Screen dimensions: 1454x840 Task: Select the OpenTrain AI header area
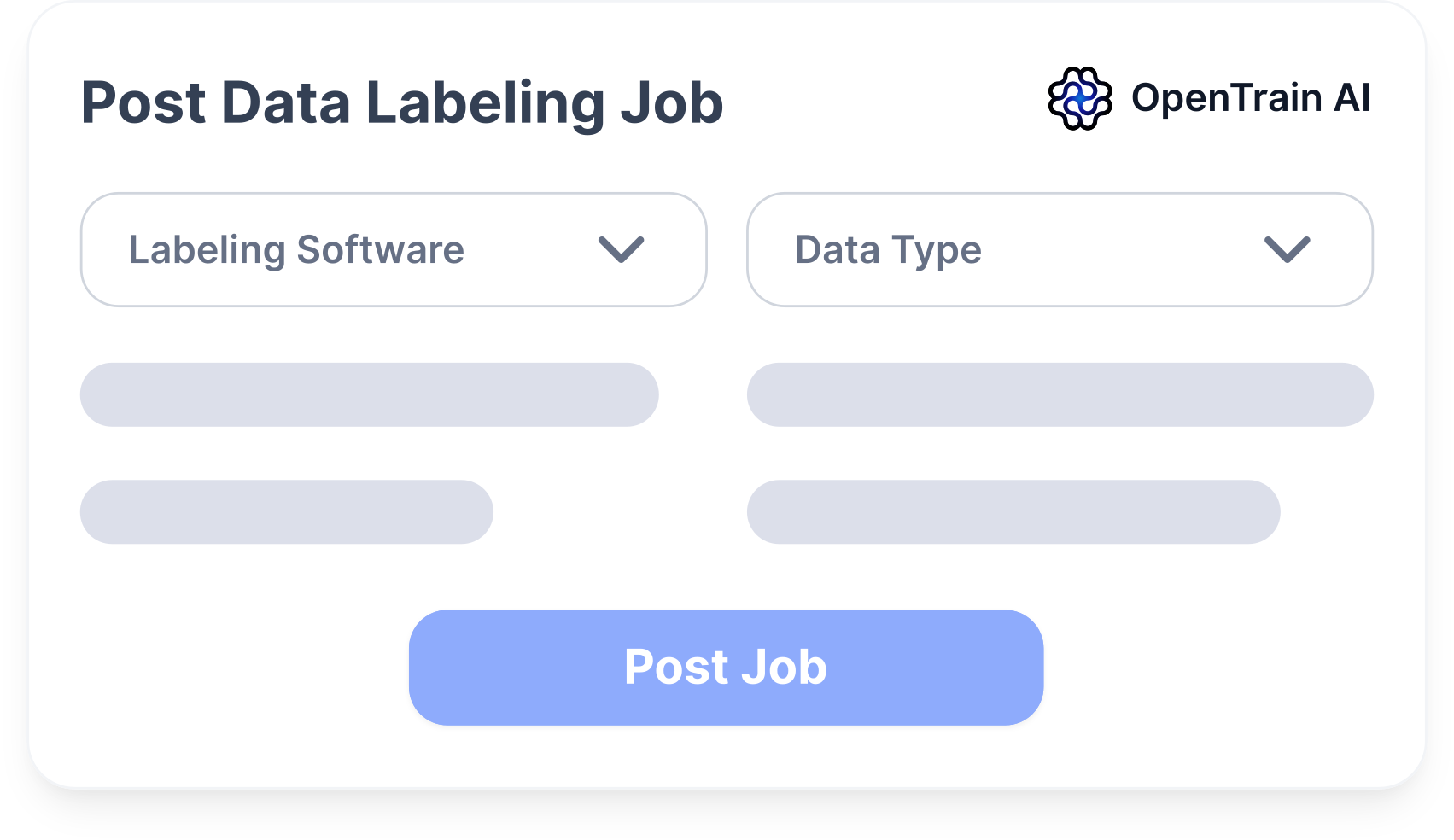1208,100
